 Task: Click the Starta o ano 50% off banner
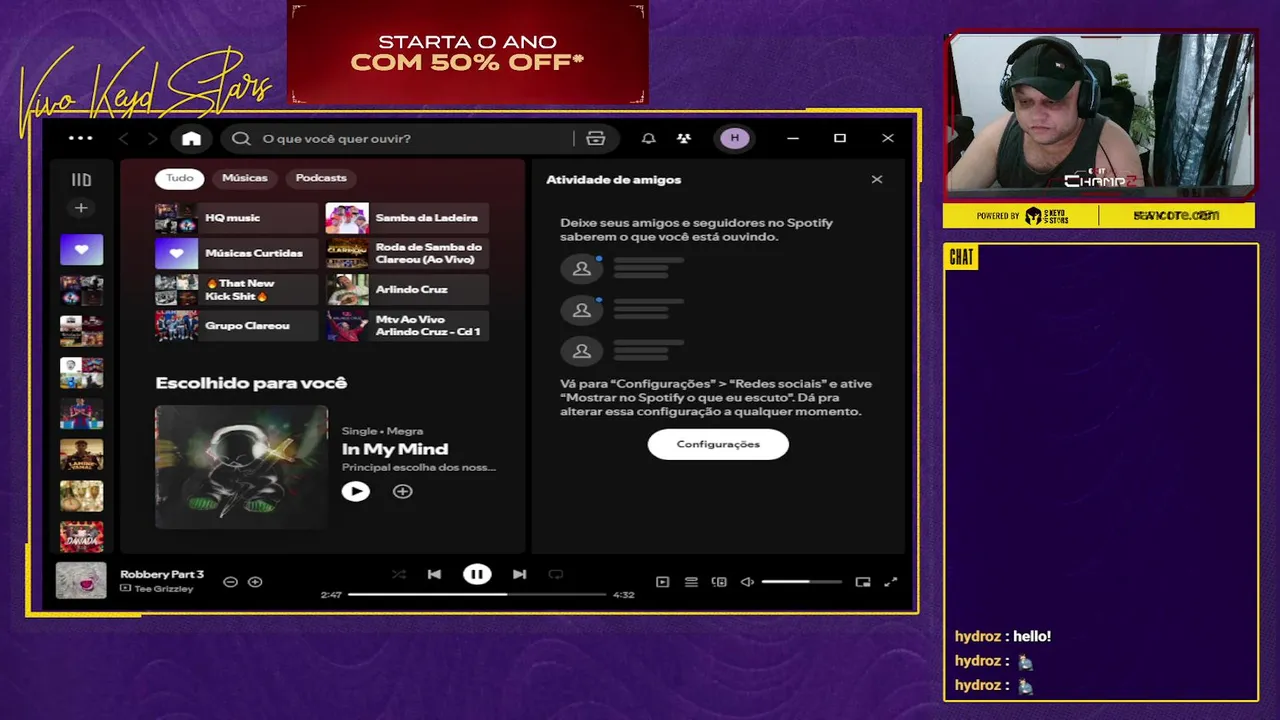click(x=468, y=53)
